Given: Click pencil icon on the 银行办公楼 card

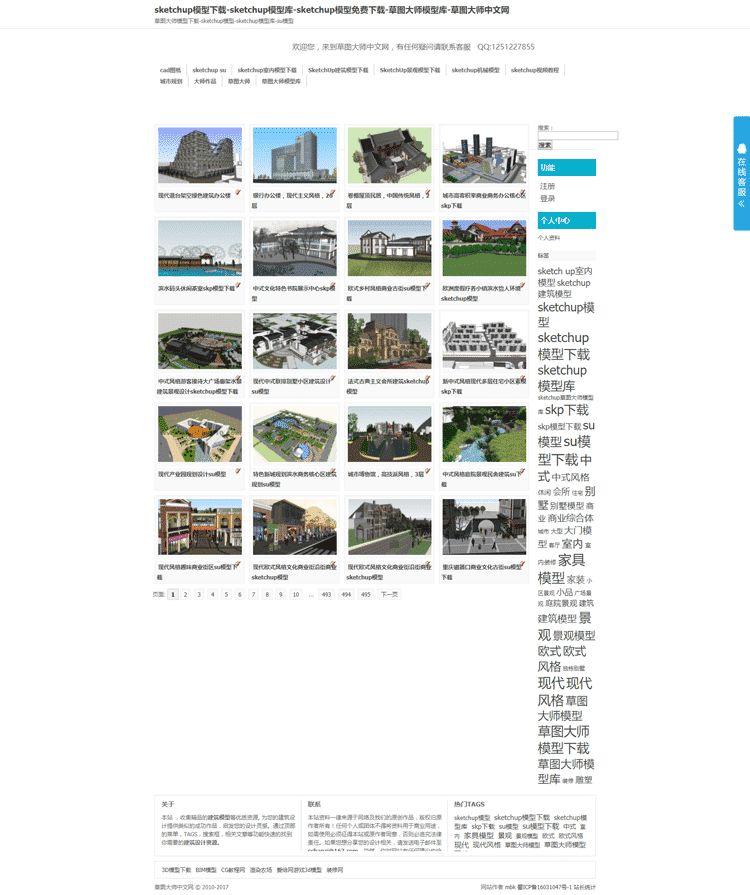Looking at the screenshot, I should click(x=333, y=193).
